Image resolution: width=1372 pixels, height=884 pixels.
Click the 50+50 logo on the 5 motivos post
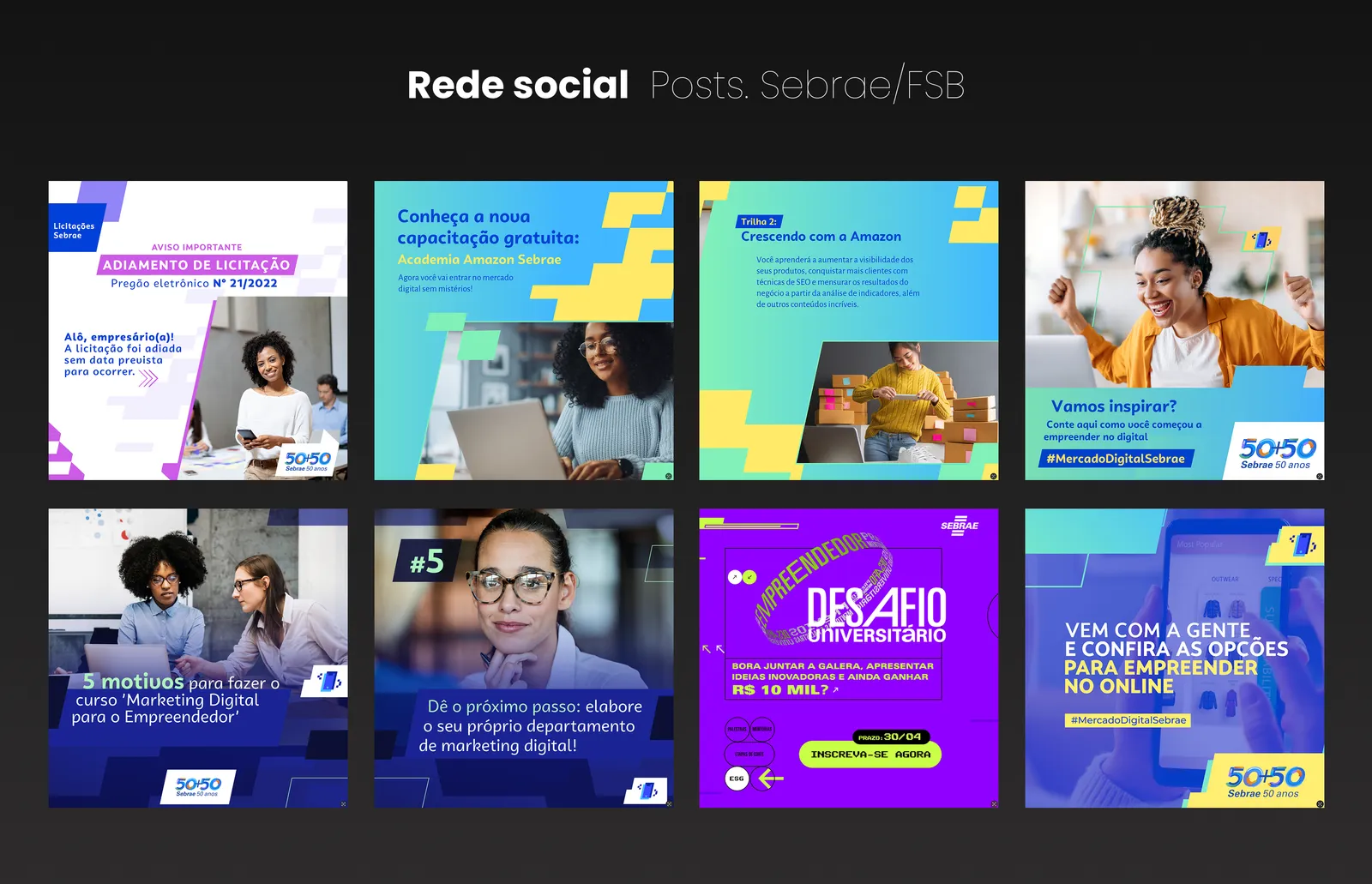point(198,786)
